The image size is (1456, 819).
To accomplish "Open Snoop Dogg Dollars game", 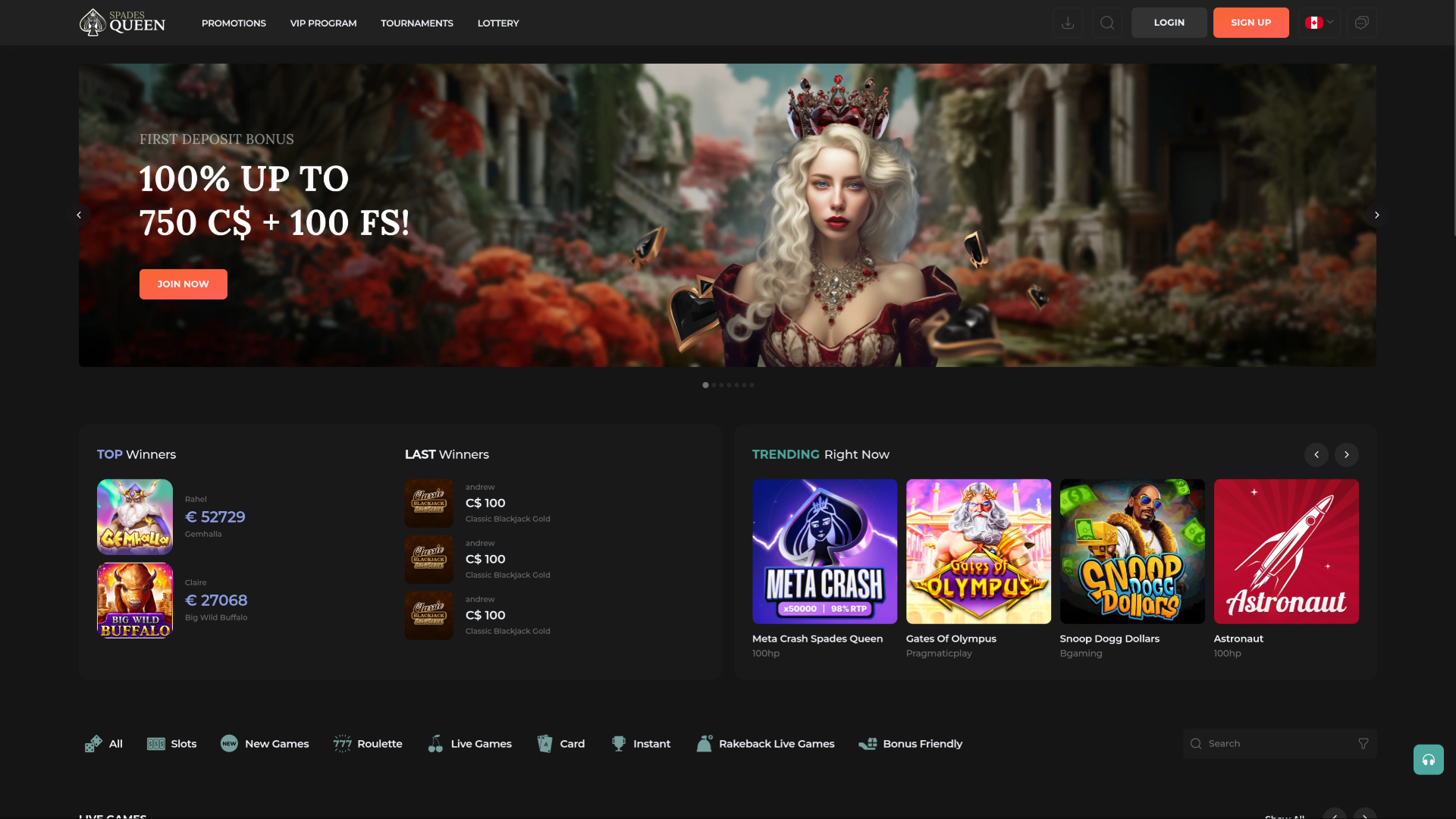I will click(1132, 551).
